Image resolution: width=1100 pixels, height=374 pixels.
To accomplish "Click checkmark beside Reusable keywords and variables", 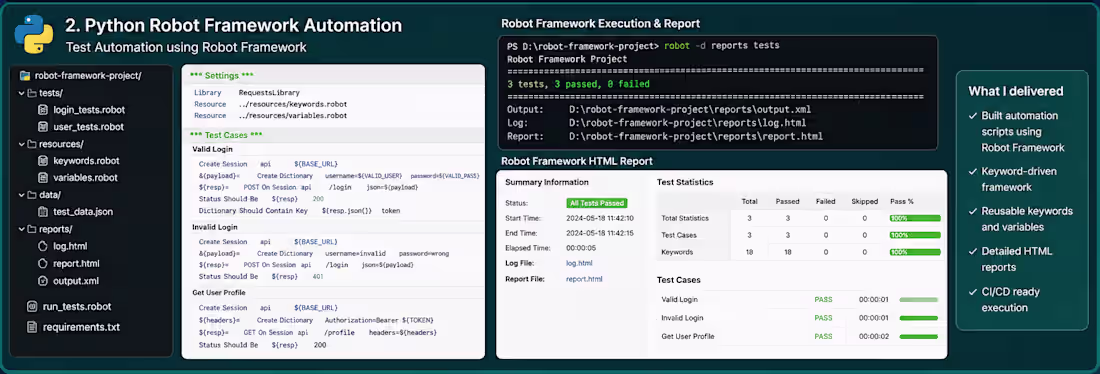I will tap(972, 211).
